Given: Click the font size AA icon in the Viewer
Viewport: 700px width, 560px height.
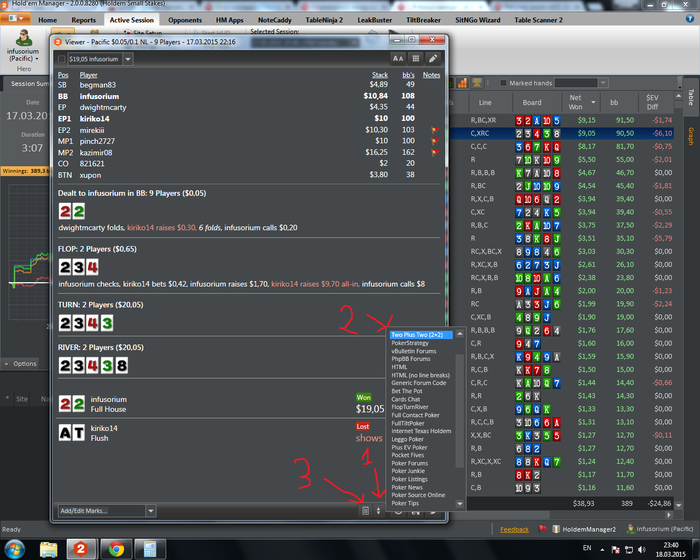Looking at the screenshot, I should pos(398,59).
